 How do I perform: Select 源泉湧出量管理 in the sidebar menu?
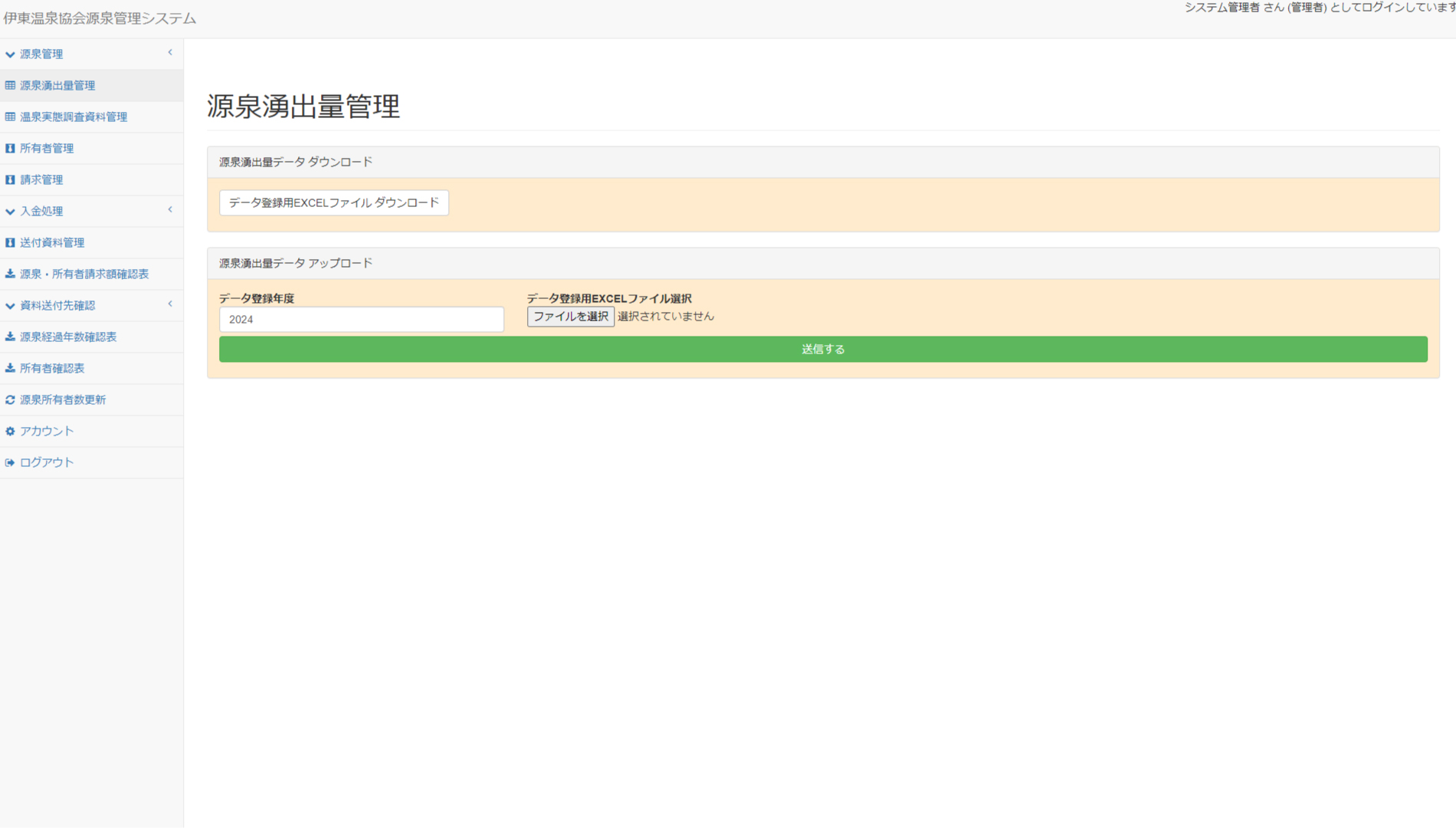coord(57,85)
